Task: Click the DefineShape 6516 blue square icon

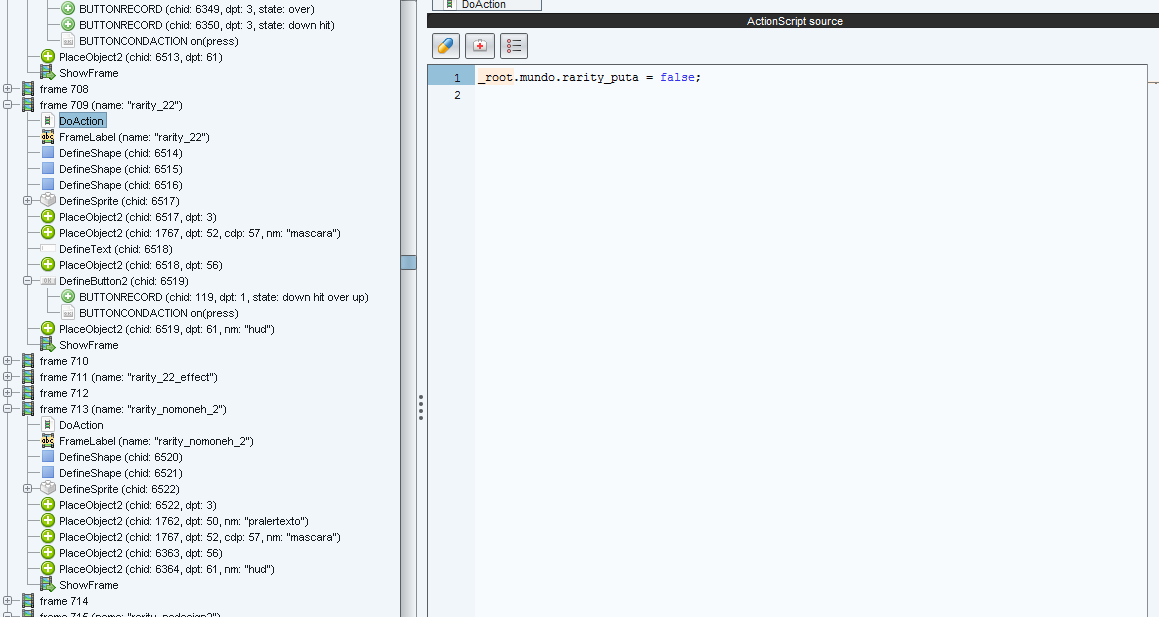Action: 48,185
